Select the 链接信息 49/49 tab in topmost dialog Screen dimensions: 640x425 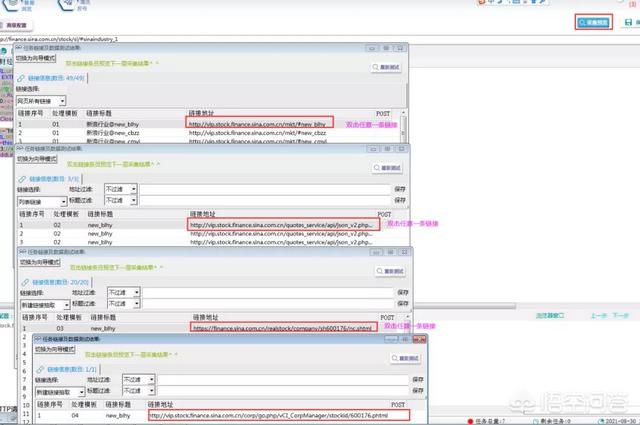click(x=51, y=78)
